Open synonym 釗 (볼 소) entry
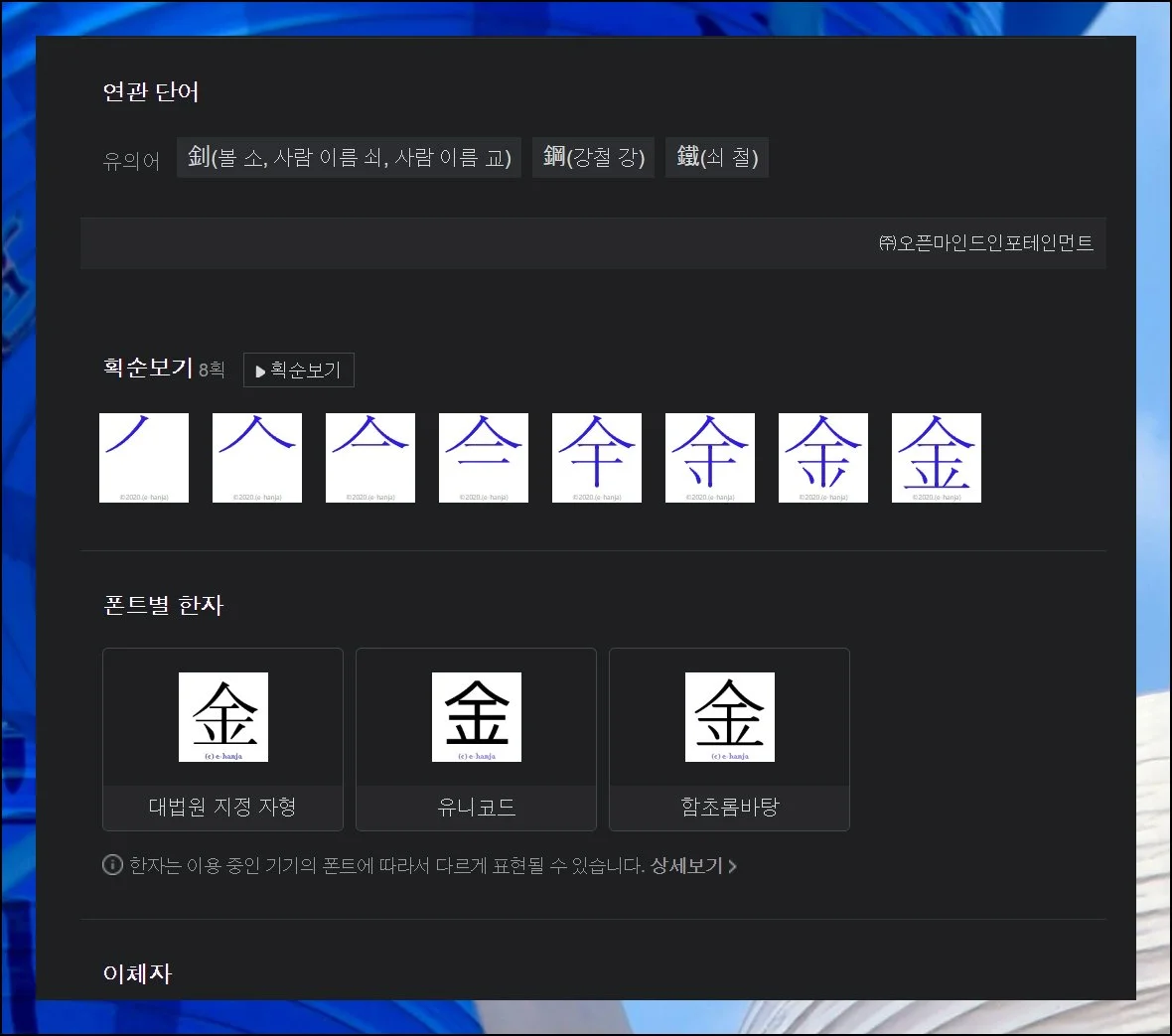The image size is (1172, 1036). tap(349, 157)
